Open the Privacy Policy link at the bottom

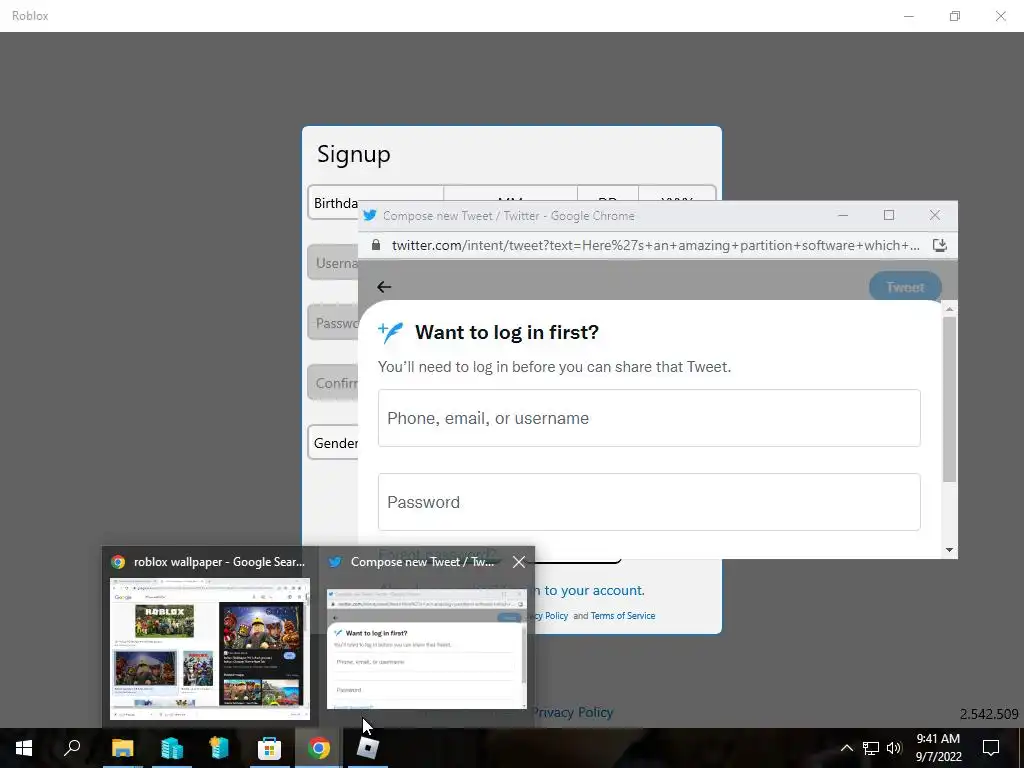(573, 712)
